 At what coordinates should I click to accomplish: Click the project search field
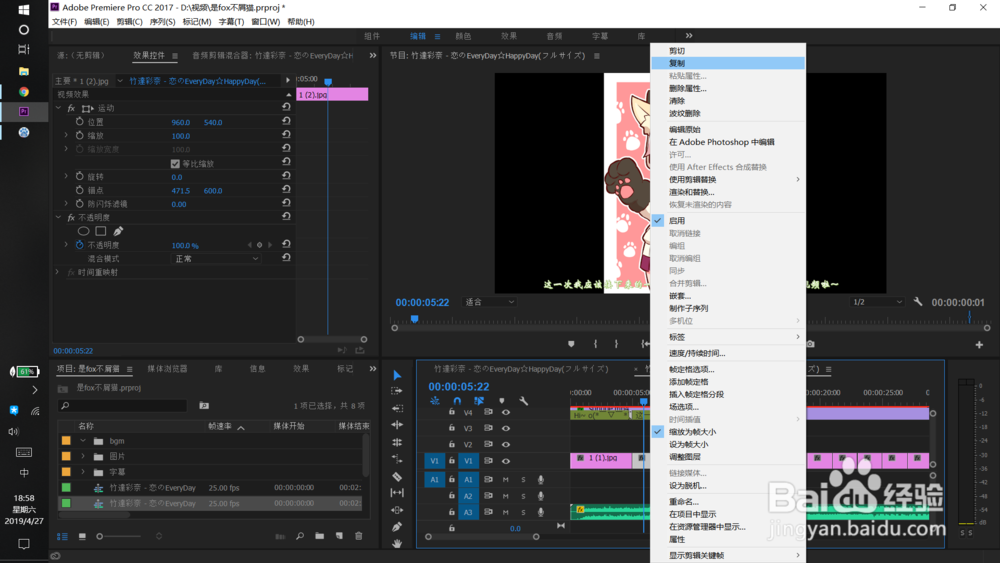pos(122,406)
